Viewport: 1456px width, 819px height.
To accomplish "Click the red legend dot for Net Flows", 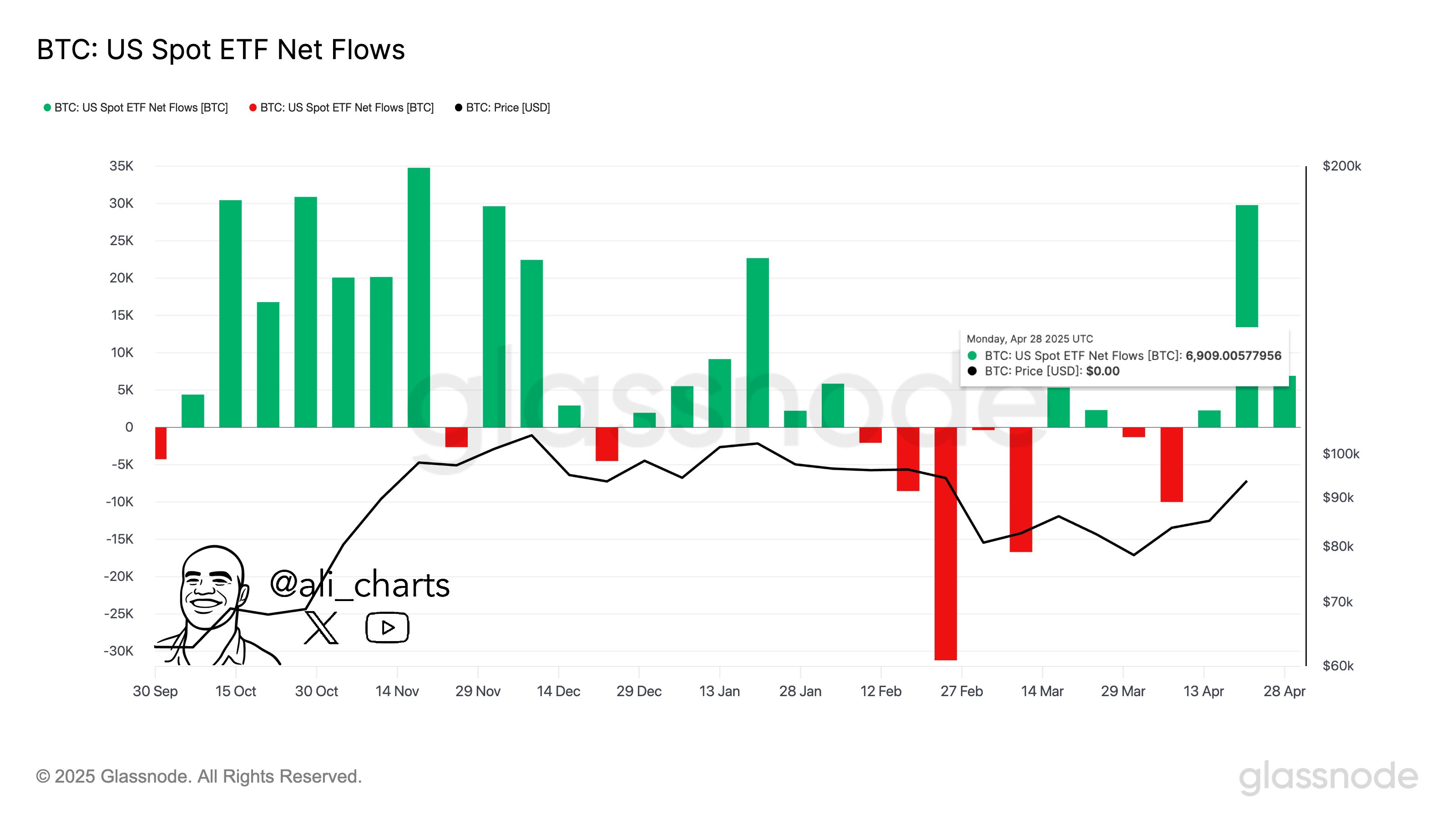I will (x=253, y=107).
